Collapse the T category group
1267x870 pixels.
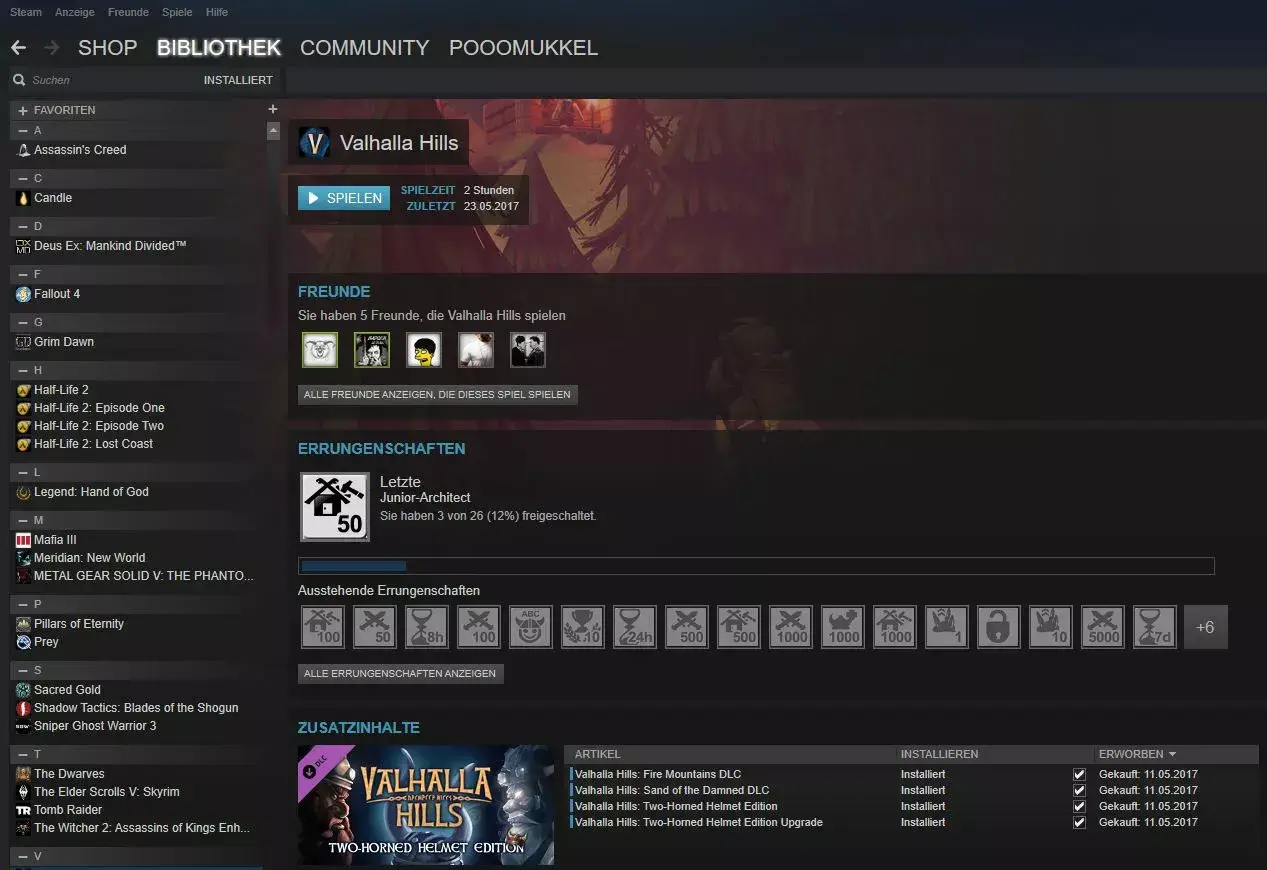(23, 754)
